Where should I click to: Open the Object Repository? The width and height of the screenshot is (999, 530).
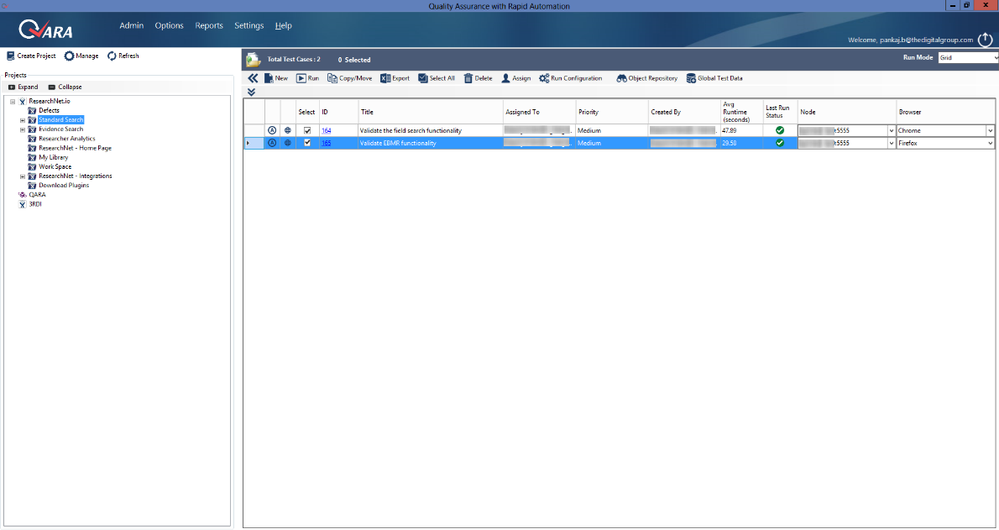tap(647, 78)
